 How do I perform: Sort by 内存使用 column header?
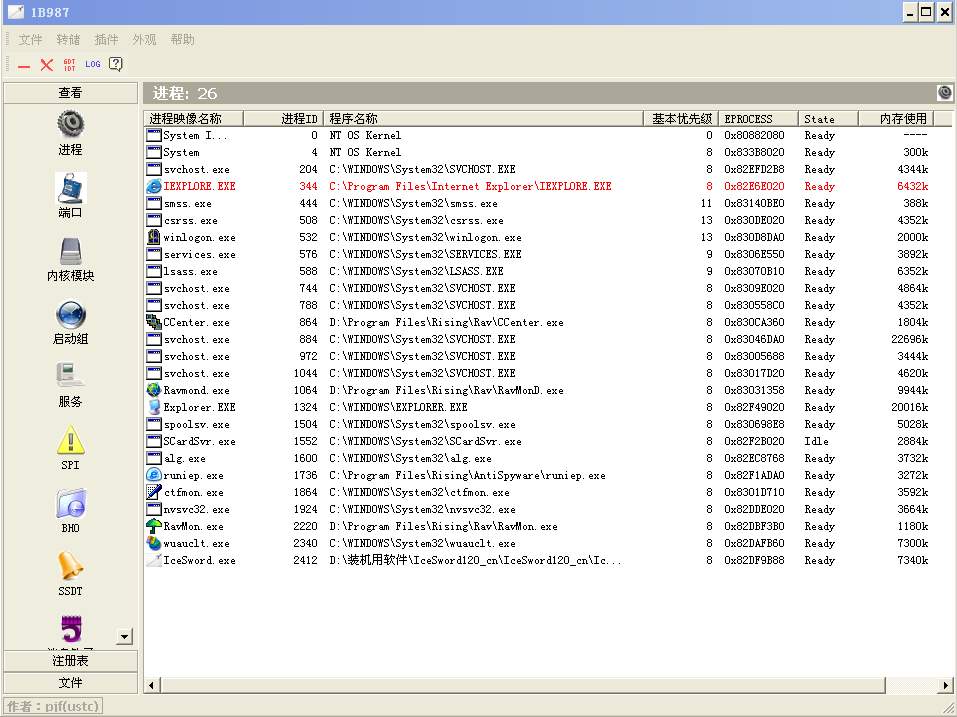tap(896, 118)
